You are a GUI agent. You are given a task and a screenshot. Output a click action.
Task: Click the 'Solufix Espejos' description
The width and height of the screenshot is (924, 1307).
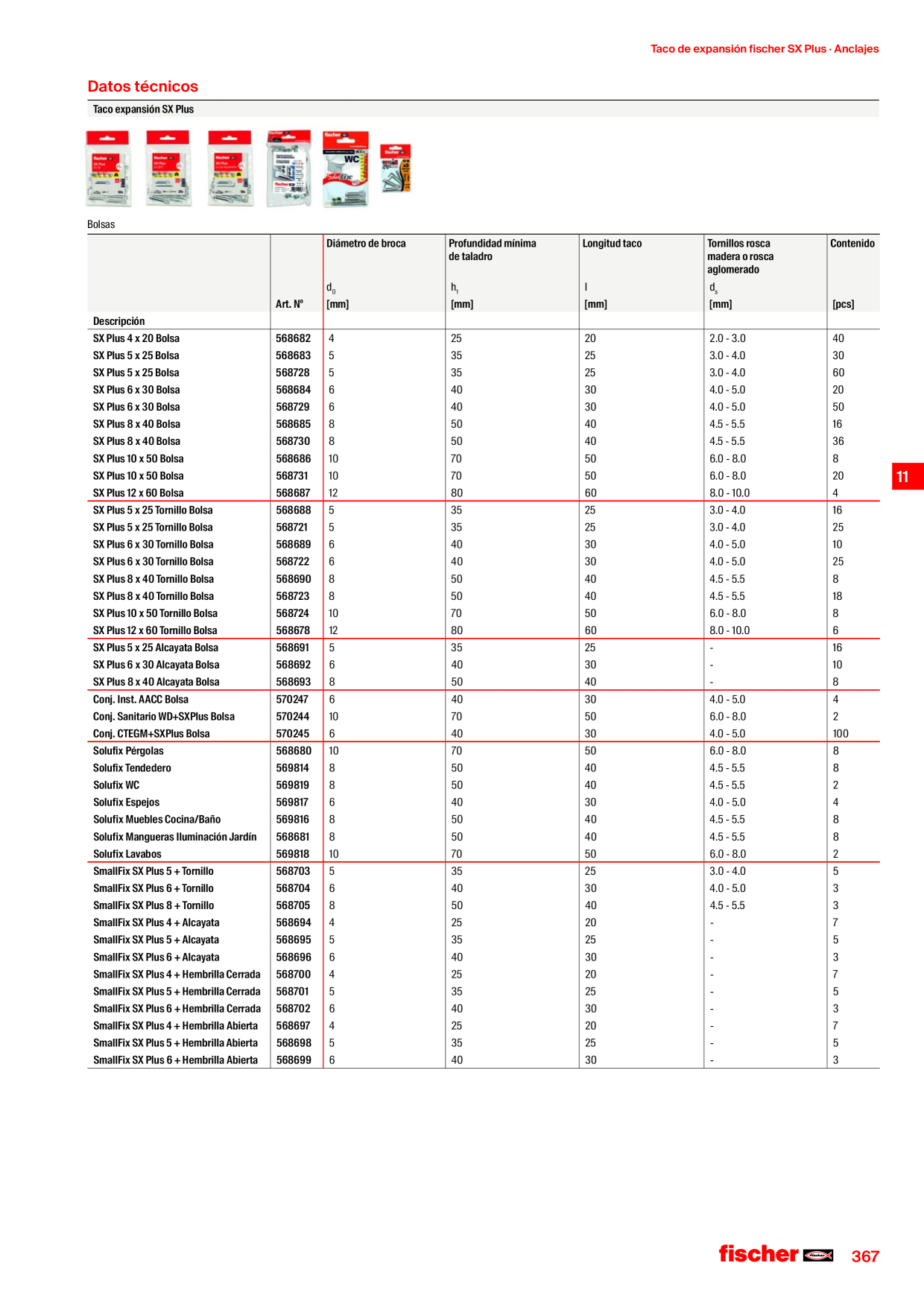click(x=126, y=803)
